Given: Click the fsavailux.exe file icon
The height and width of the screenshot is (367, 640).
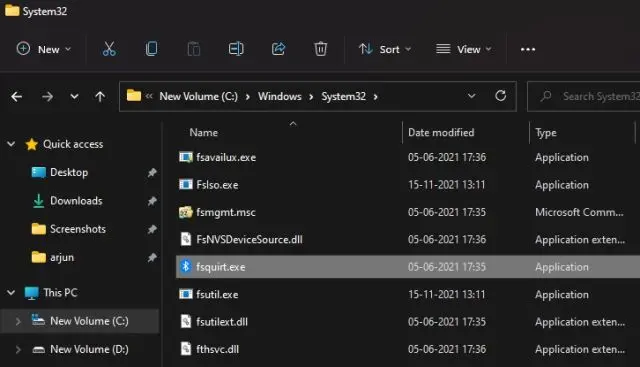Looking at the screenshot, I should click(186, 157).
